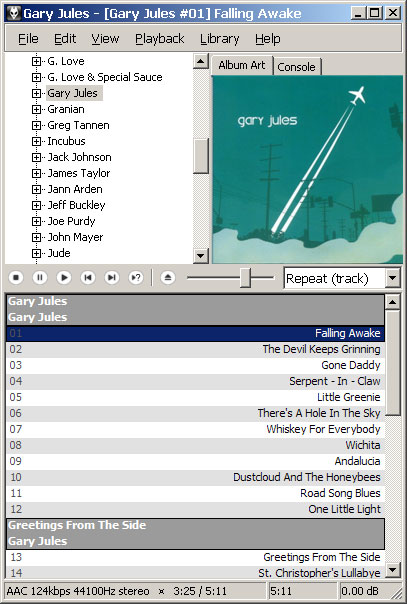Click the eject/open file icon

click(x=168, y=277)
